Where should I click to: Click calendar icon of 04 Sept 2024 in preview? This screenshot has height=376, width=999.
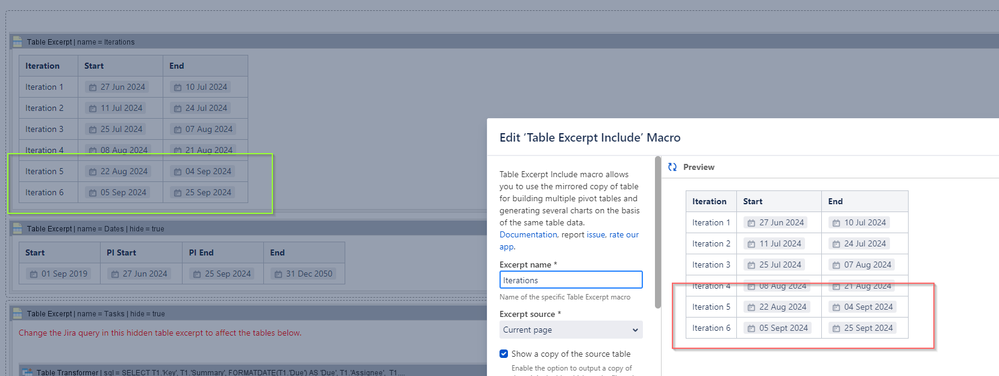coord(836,307)
